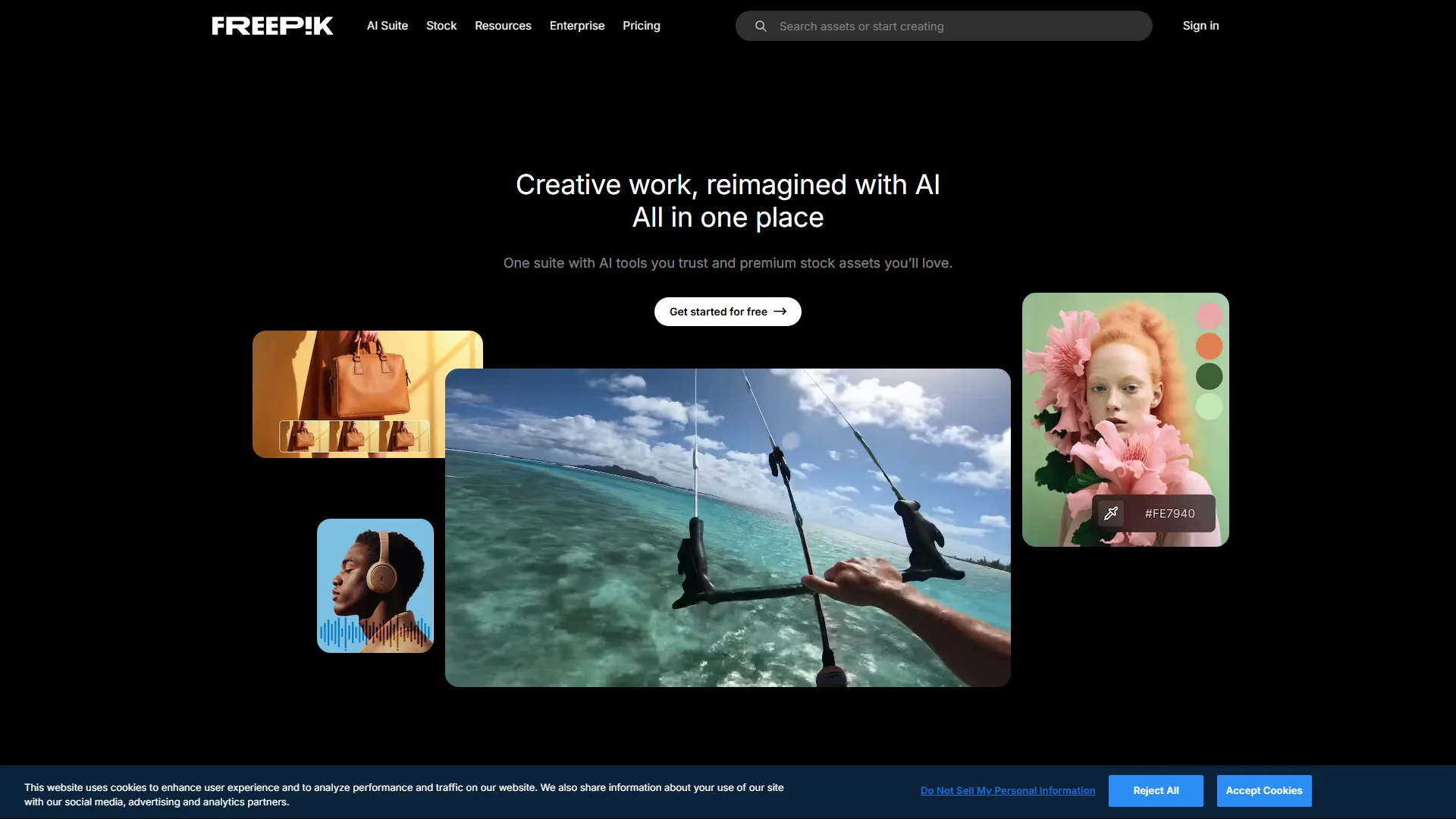This screenshot has height=819, width=1456.
Task: Click the kitesurfing video thumbnail
Action: pyautogui.click(x=727, y=529)
